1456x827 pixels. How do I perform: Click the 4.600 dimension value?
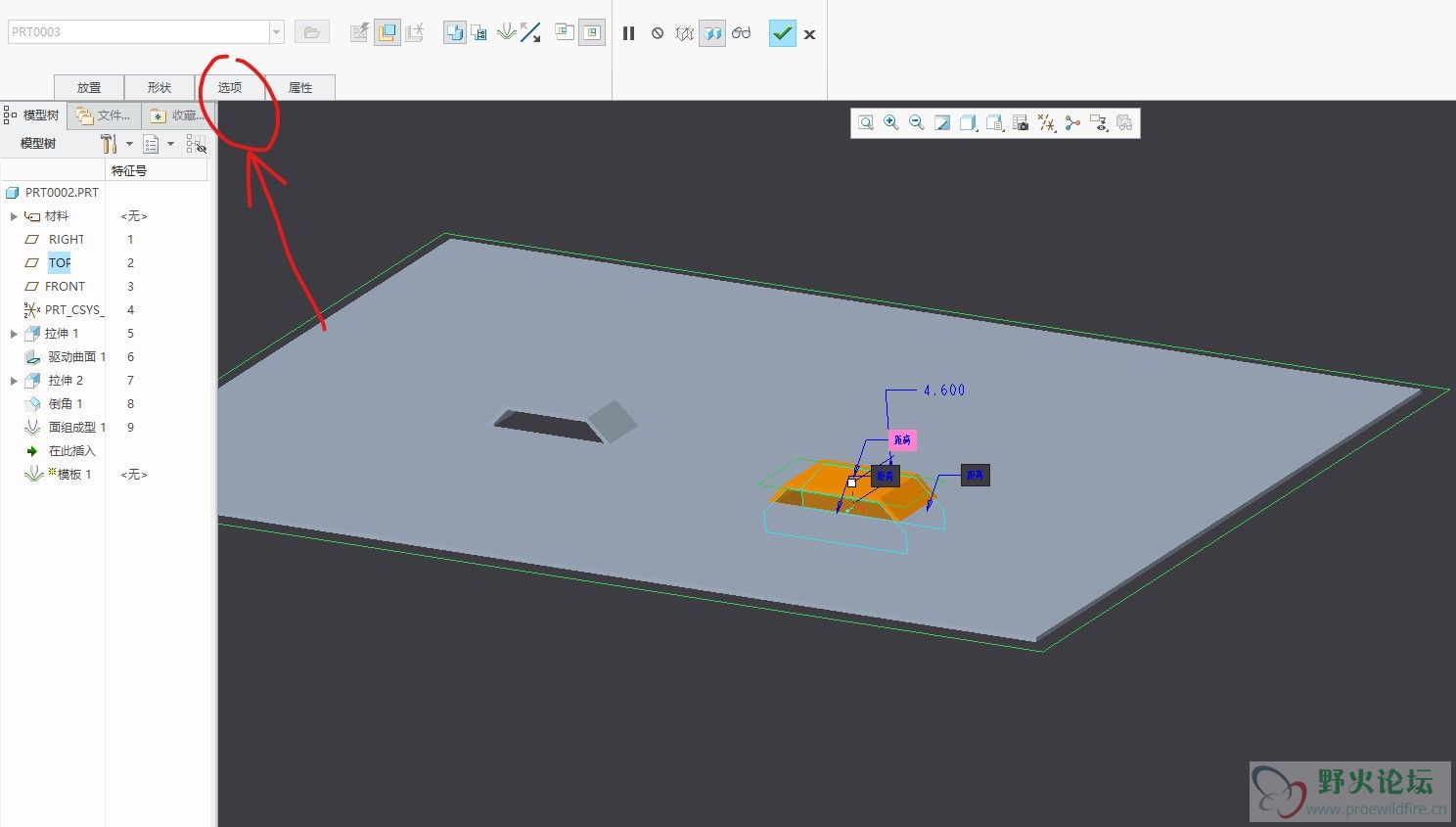(x=943, y=391)
